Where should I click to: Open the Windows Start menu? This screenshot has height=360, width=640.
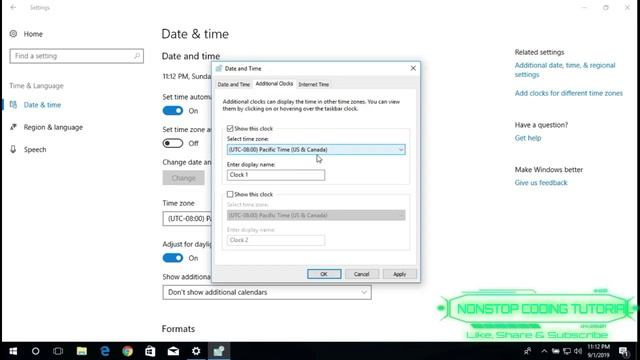pos(13,351)
